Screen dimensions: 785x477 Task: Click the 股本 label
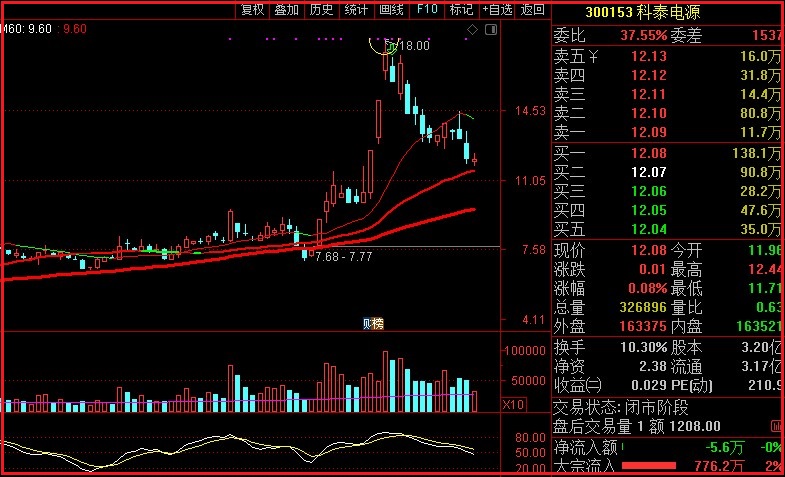pos(686,347)
